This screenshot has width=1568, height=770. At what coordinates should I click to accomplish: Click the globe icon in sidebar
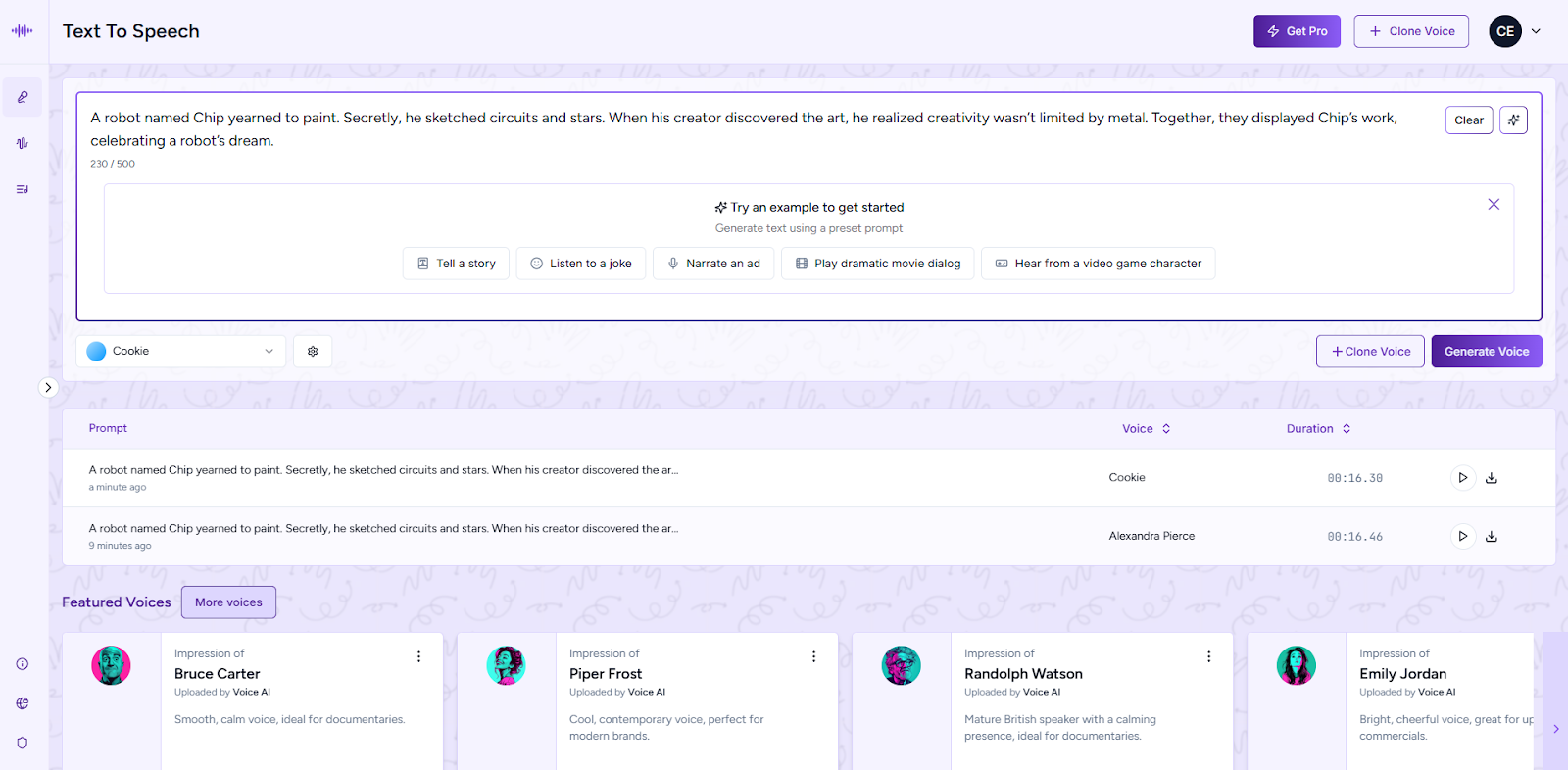click(23, 703)
